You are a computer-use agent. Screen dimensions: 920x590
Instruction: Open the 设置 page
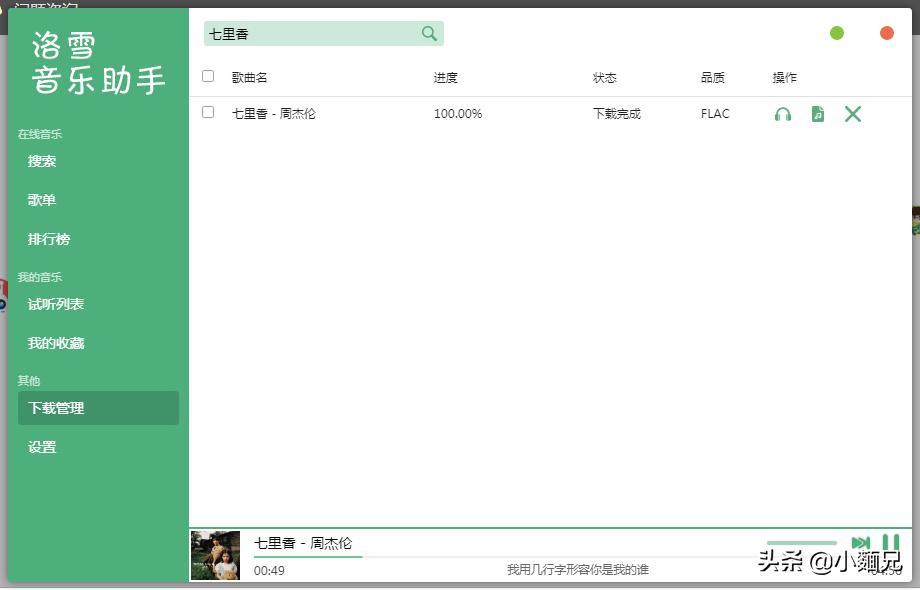point(41,447)
